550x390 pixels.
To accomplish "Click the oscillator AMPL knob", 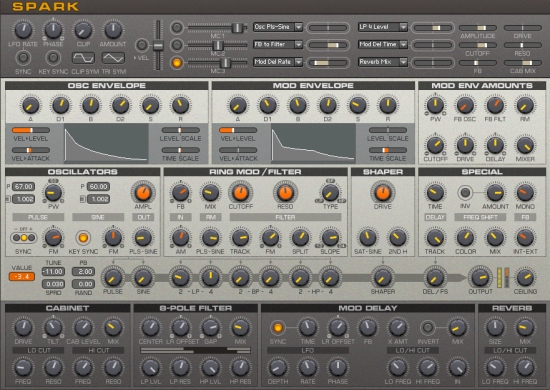I will pyautogui.click(x=143, y=193).
